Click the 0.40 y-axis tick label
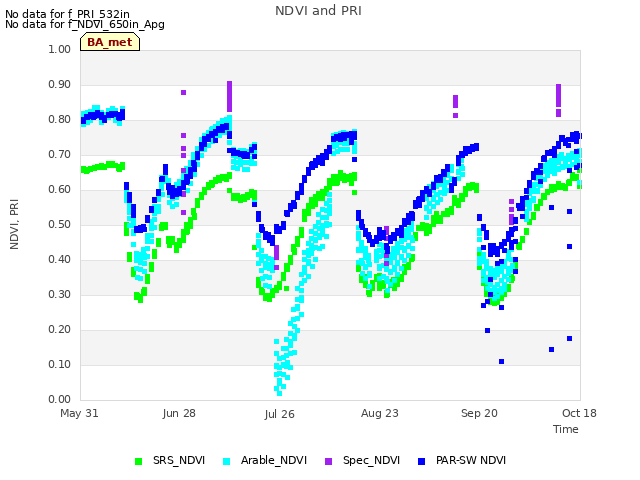640x480 pixels. tap(60, 260)
